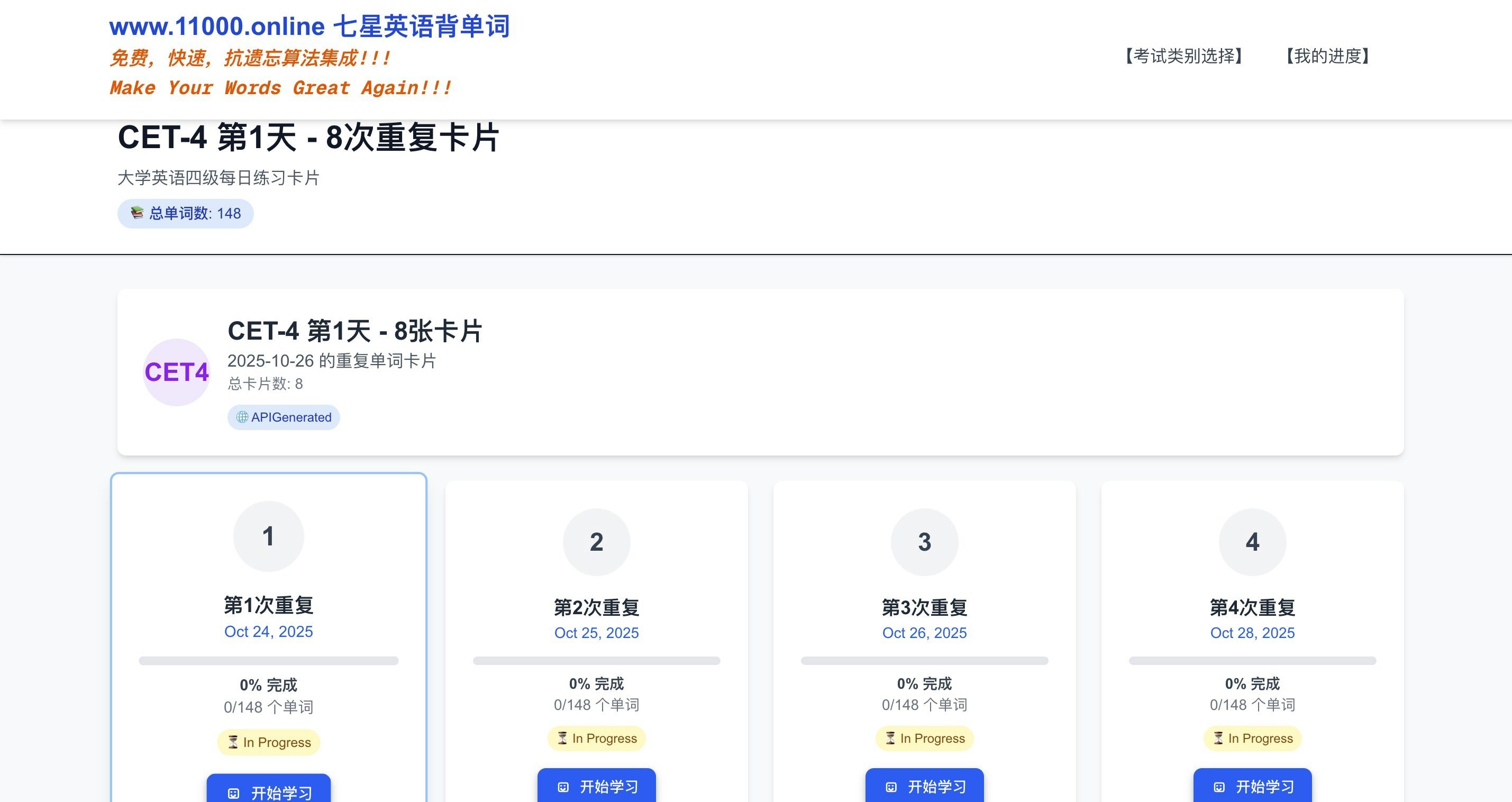Start learning on 第3次重复 card
This screenshot has height=802, width=1512.
tap(924, 786)
